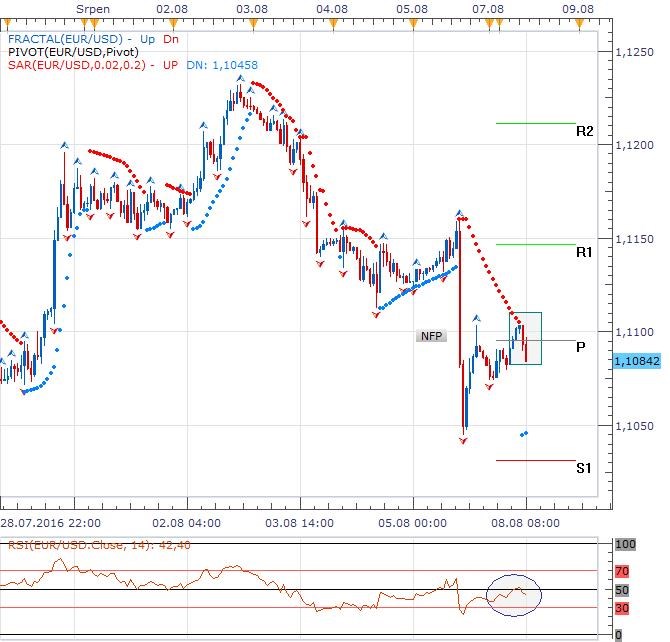Screen dimensions: 670x642
Task: Click the orange marker below 02.08 date
Action: (x=173, y=23)
